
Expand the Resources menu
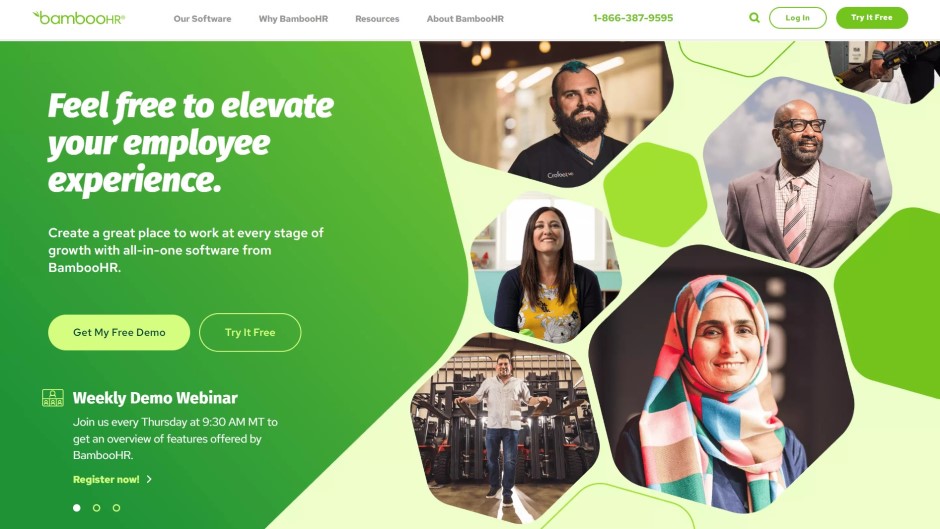point(377,19)
